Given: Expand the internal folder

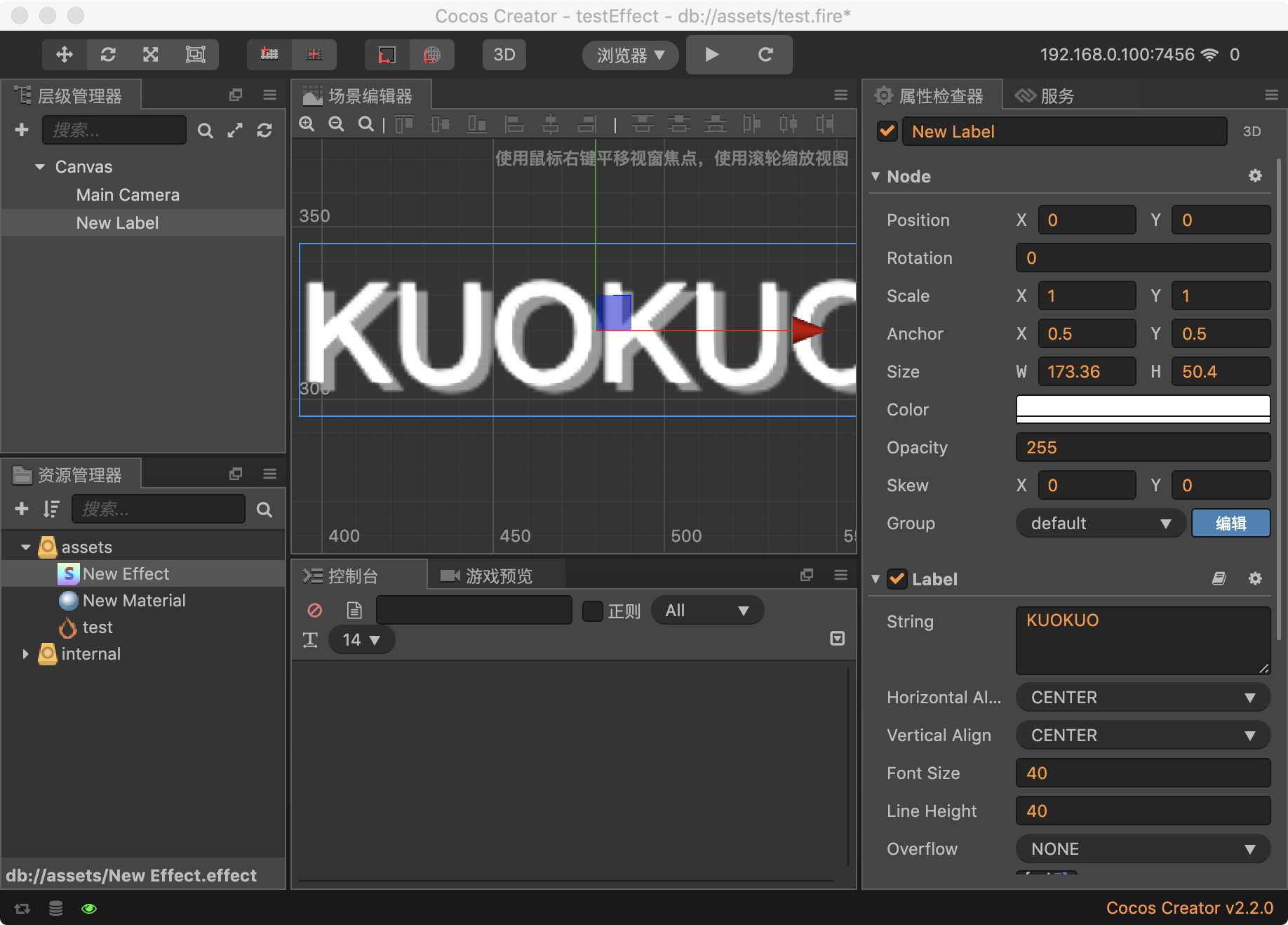Looking at the screenshot, I should [26, 654].
